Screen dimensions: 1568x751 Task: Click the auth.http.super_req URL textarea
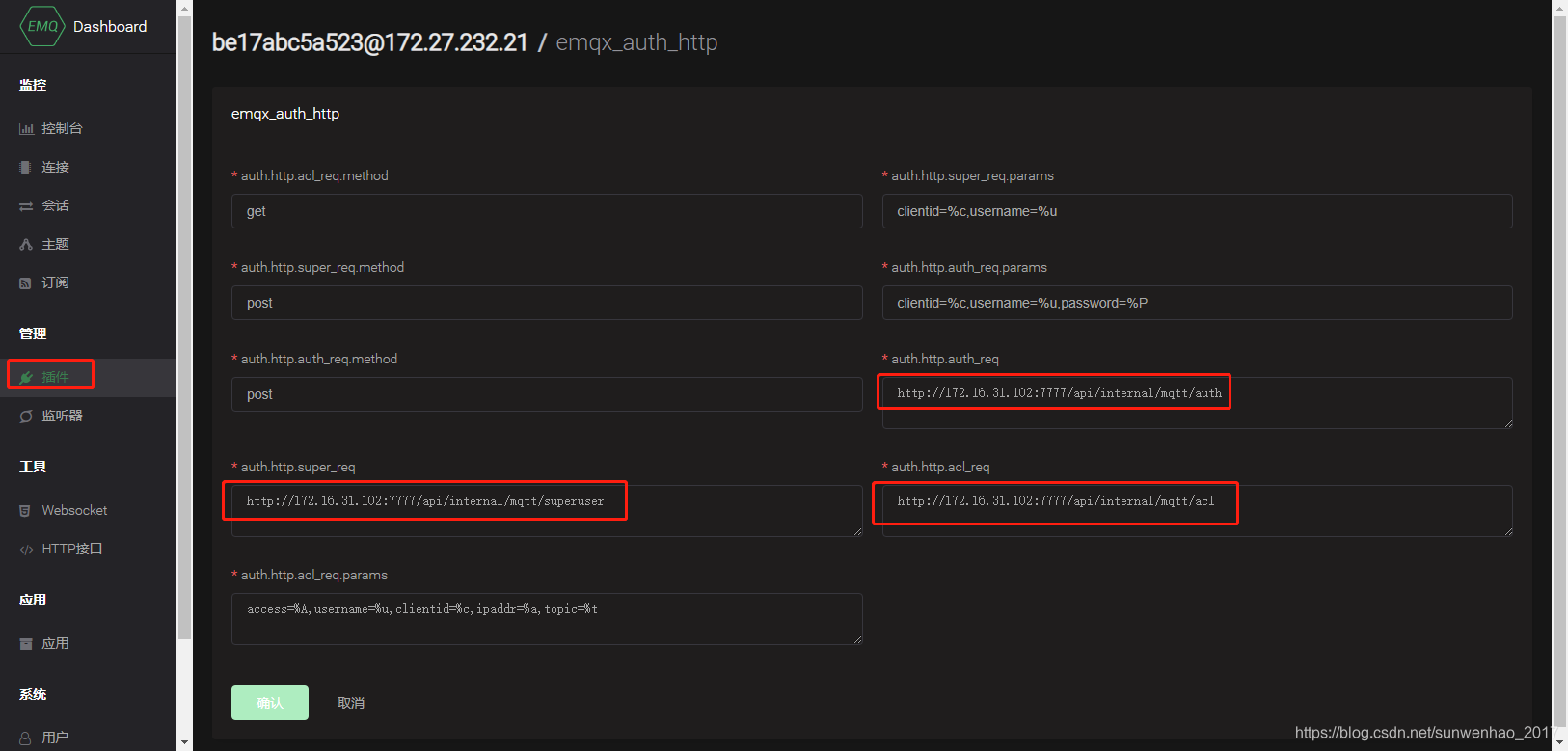point(547,511)
